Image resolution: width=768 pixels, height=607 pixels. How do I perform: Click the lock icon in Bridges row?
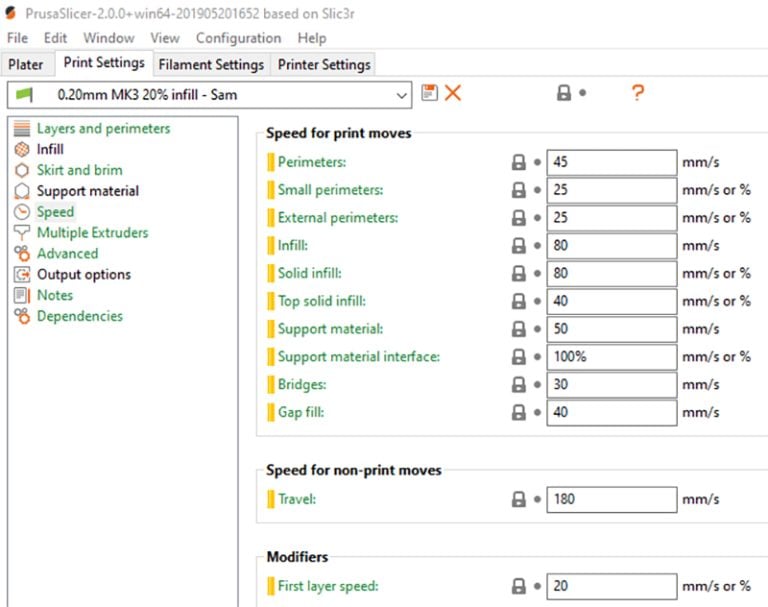click(x=519, y=385)
